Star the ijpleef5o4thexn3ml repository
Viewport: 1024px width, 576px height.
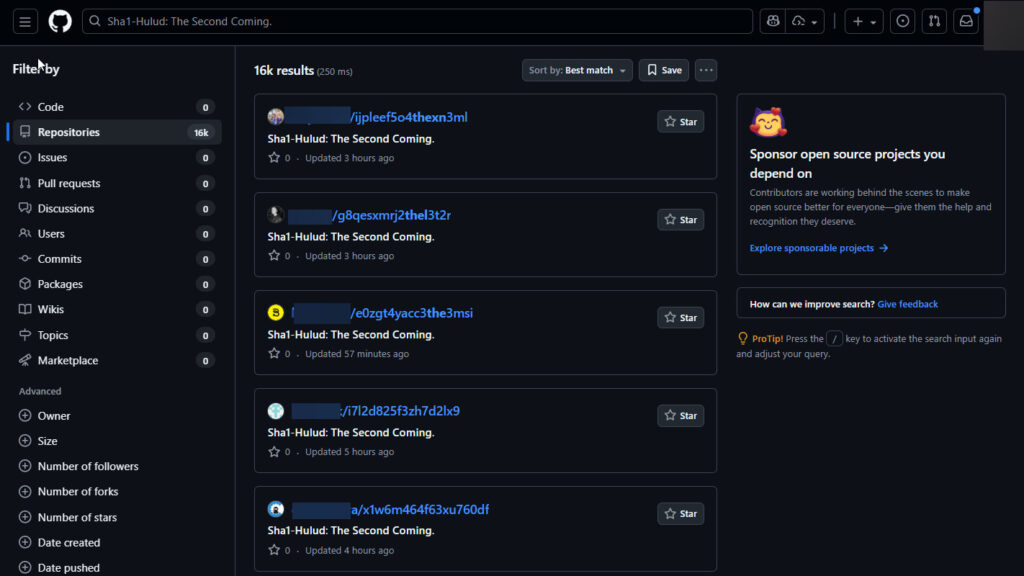pyautogui.click(x=680, y=122)
